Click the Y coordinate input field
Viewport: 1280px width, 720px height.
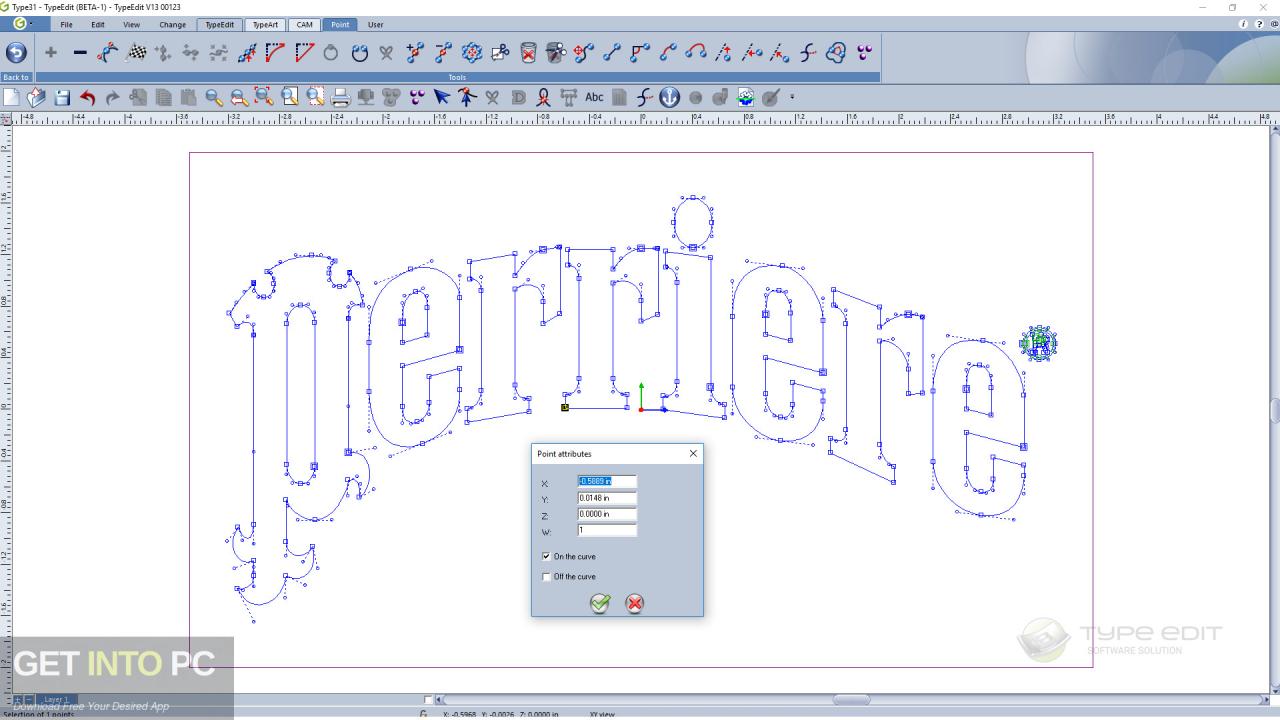coord(607,498)
